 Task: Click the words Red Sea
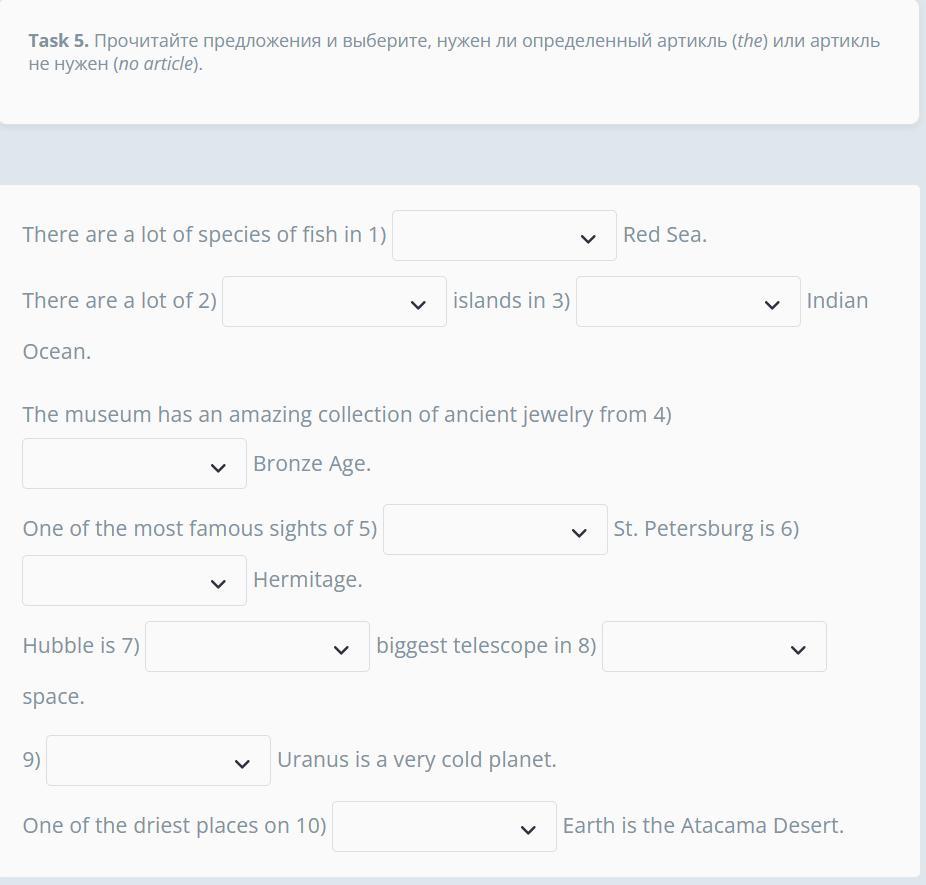point(665,235)
